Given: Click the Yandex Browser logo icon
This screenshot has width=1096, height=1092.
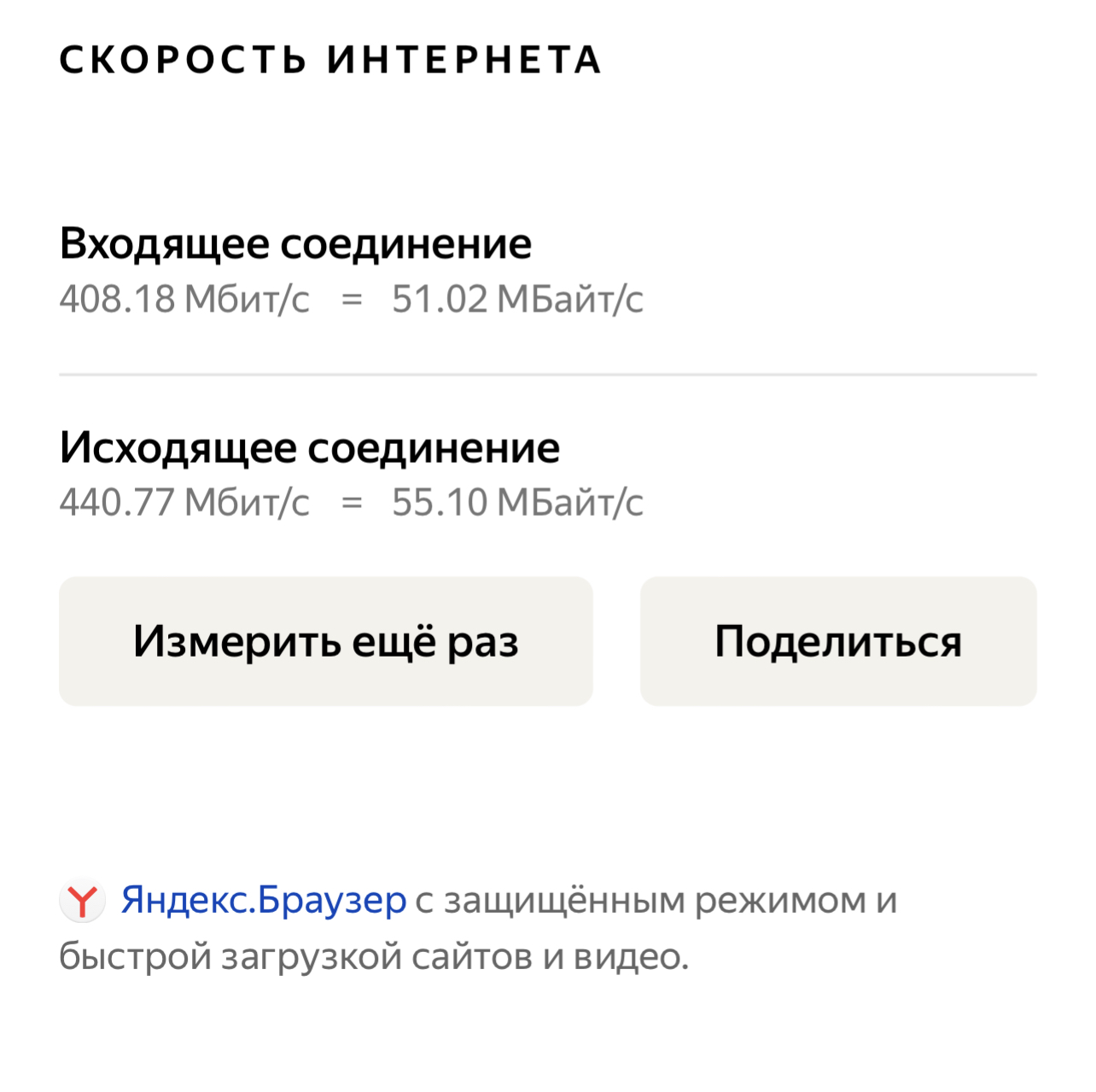Looking at the screenshot, I should pos(82,901).
